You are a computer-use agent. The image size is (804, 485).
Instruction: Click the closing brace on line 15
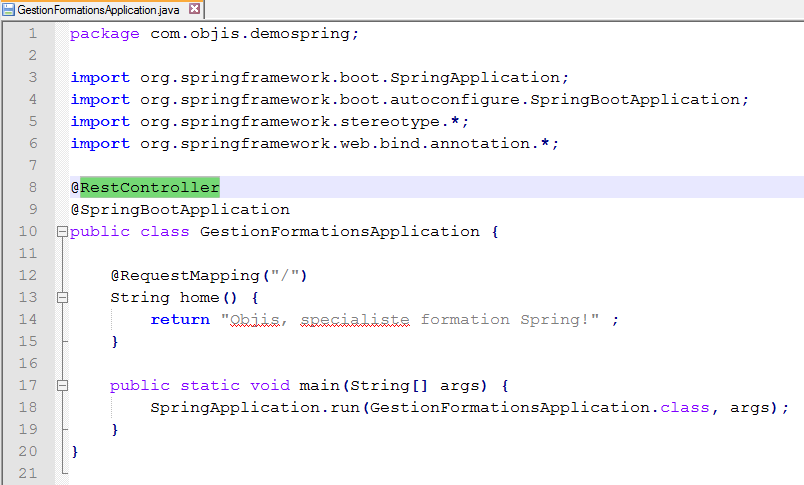[x=115, y=342]
